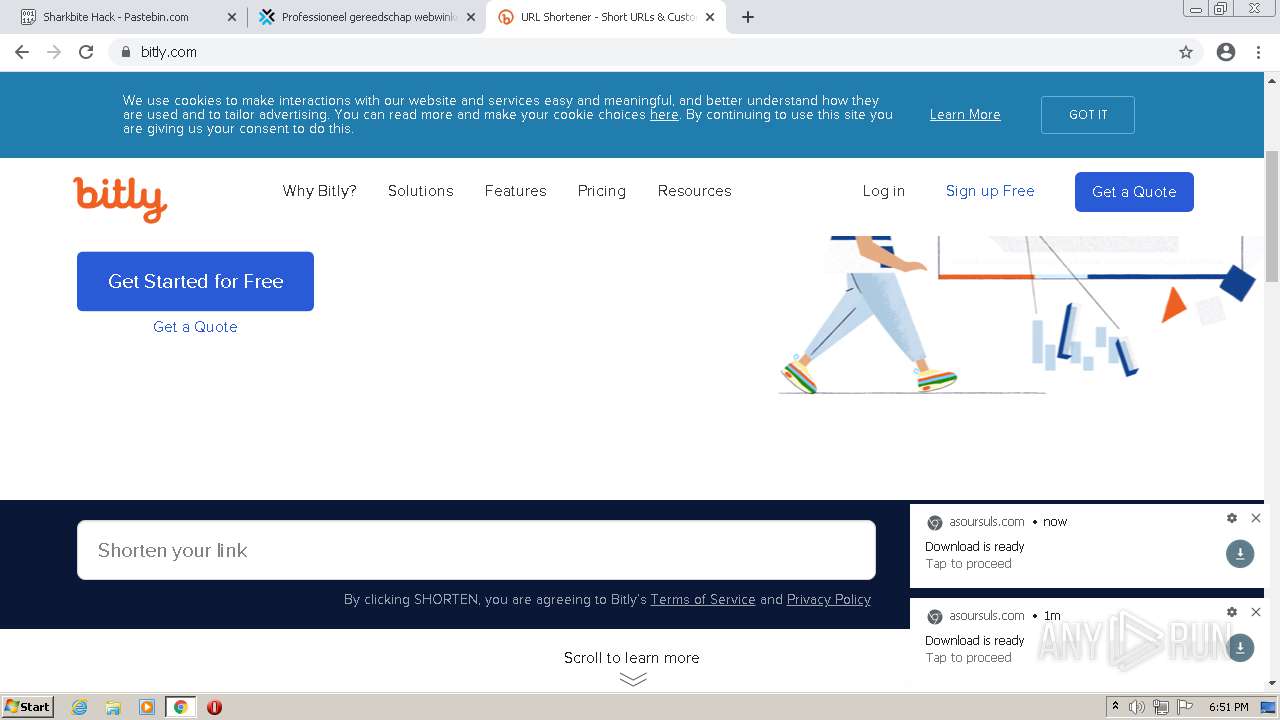Click the Log in link
Screen dimensions: 1280x720
tap(884, 191)
